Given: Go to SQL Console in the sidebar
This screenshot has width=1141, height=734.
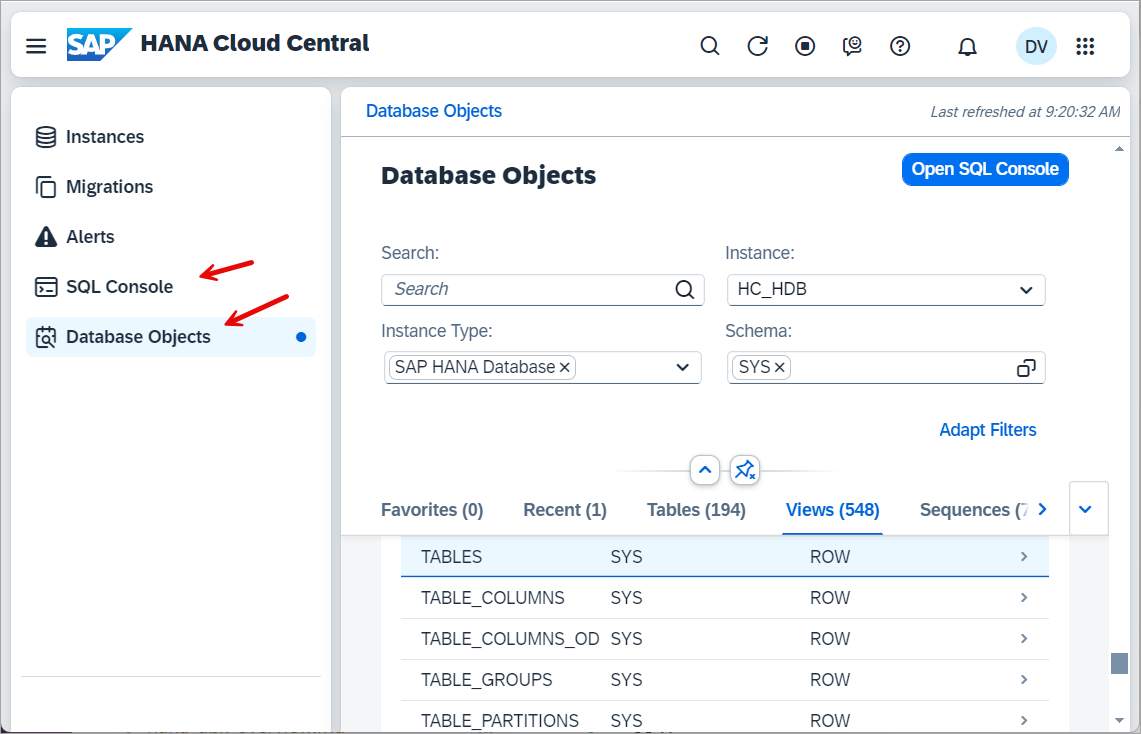Looking at the screenshot, I should pos(119,287).
